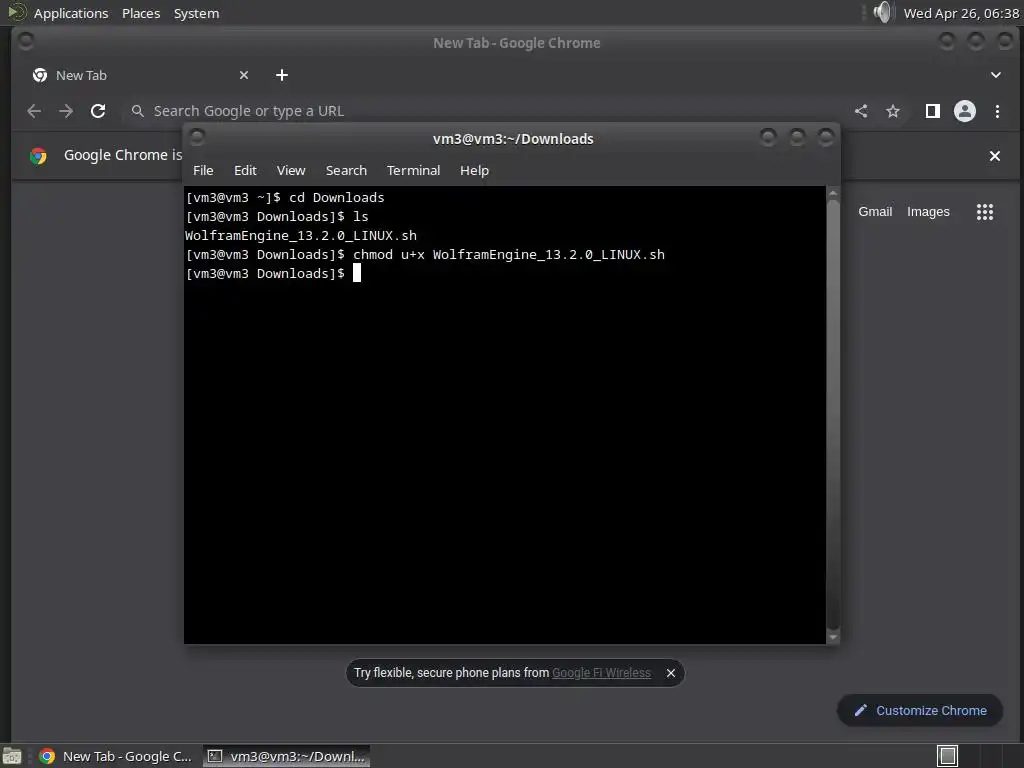Open Chrome profile avatar
The height and width of the screenshot is (768, 1024).
click(x=965, y=111)
